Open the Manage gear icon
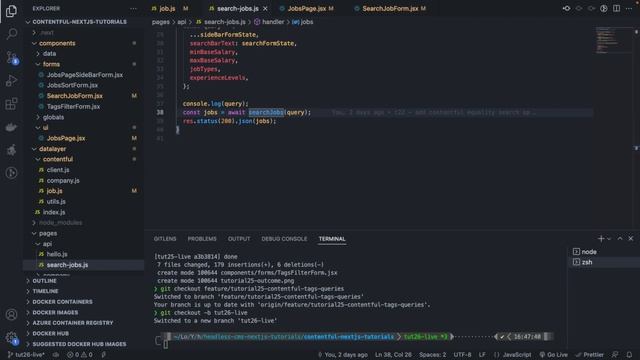640x360 pixels. point(11,338)
